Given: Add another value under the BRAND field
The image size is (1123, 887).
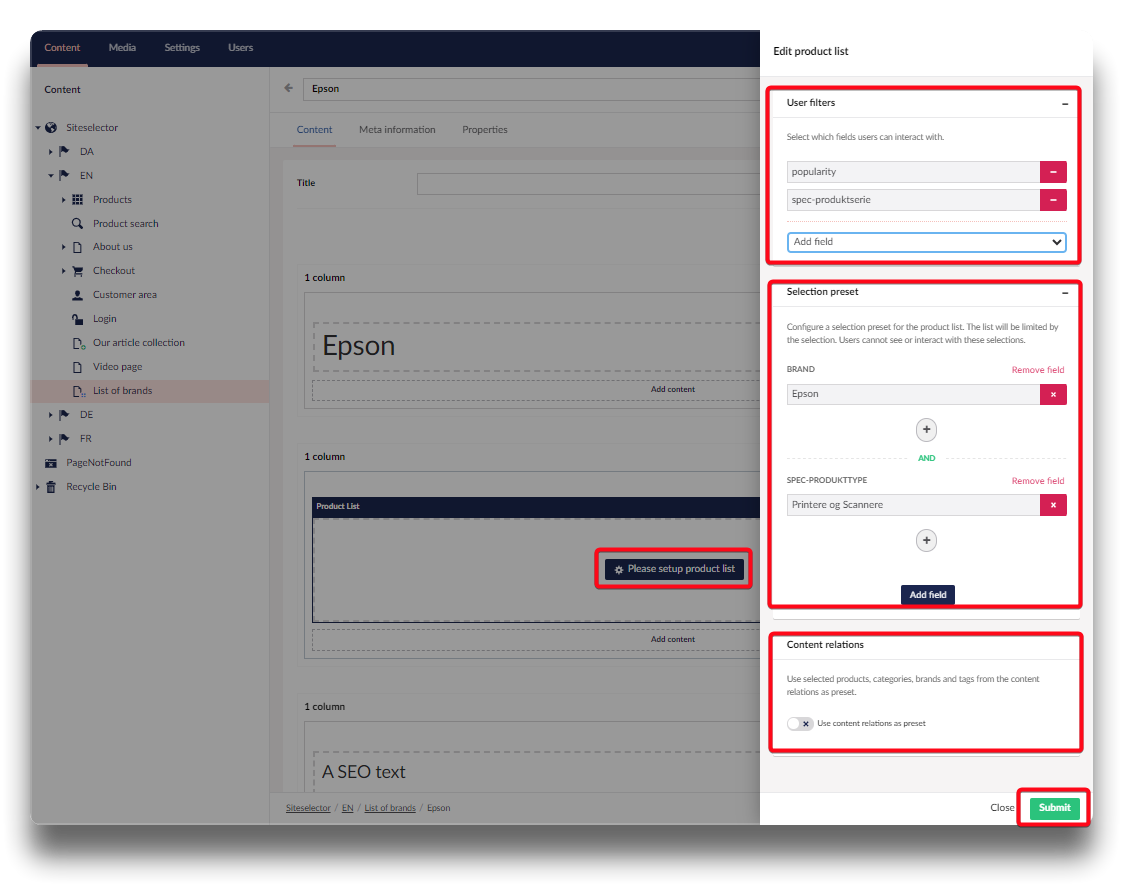Looking at the screenshot, I should click(x=926, y=430).
